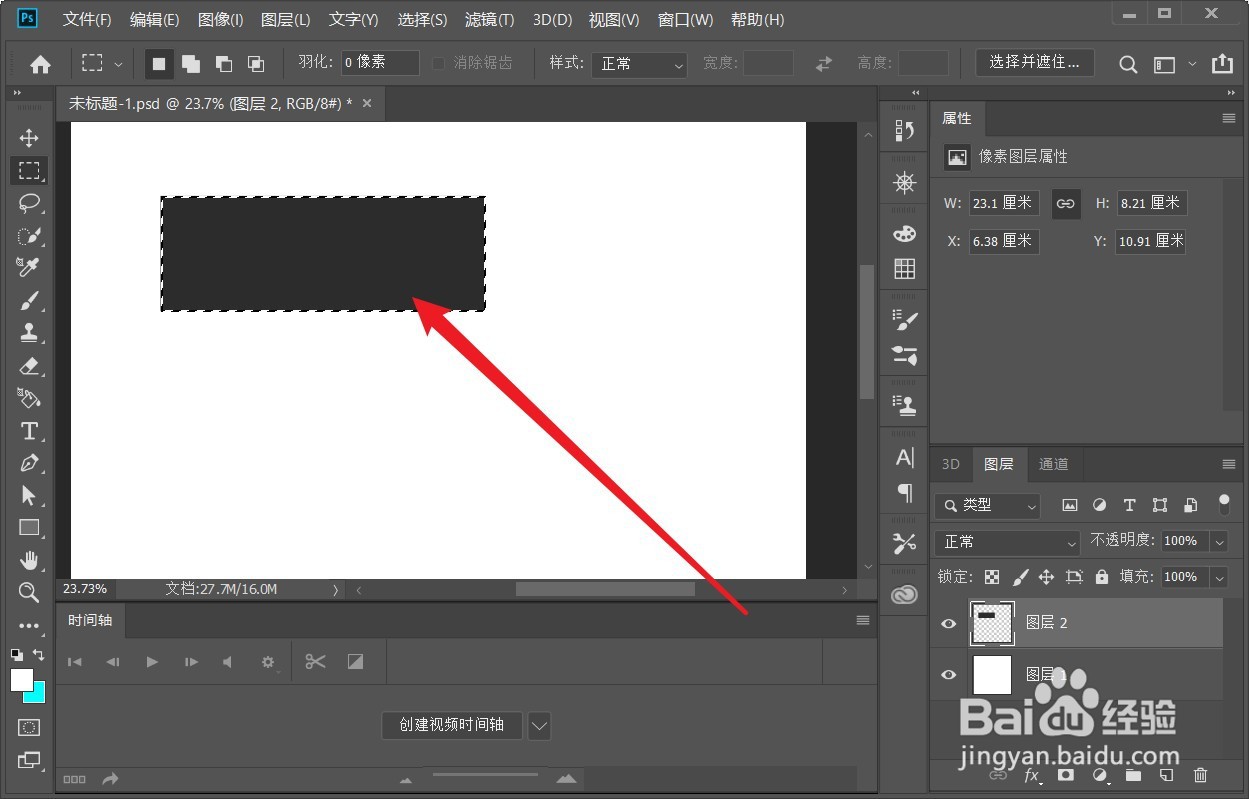Select the Clone Stamp tool

coord(29,333)
